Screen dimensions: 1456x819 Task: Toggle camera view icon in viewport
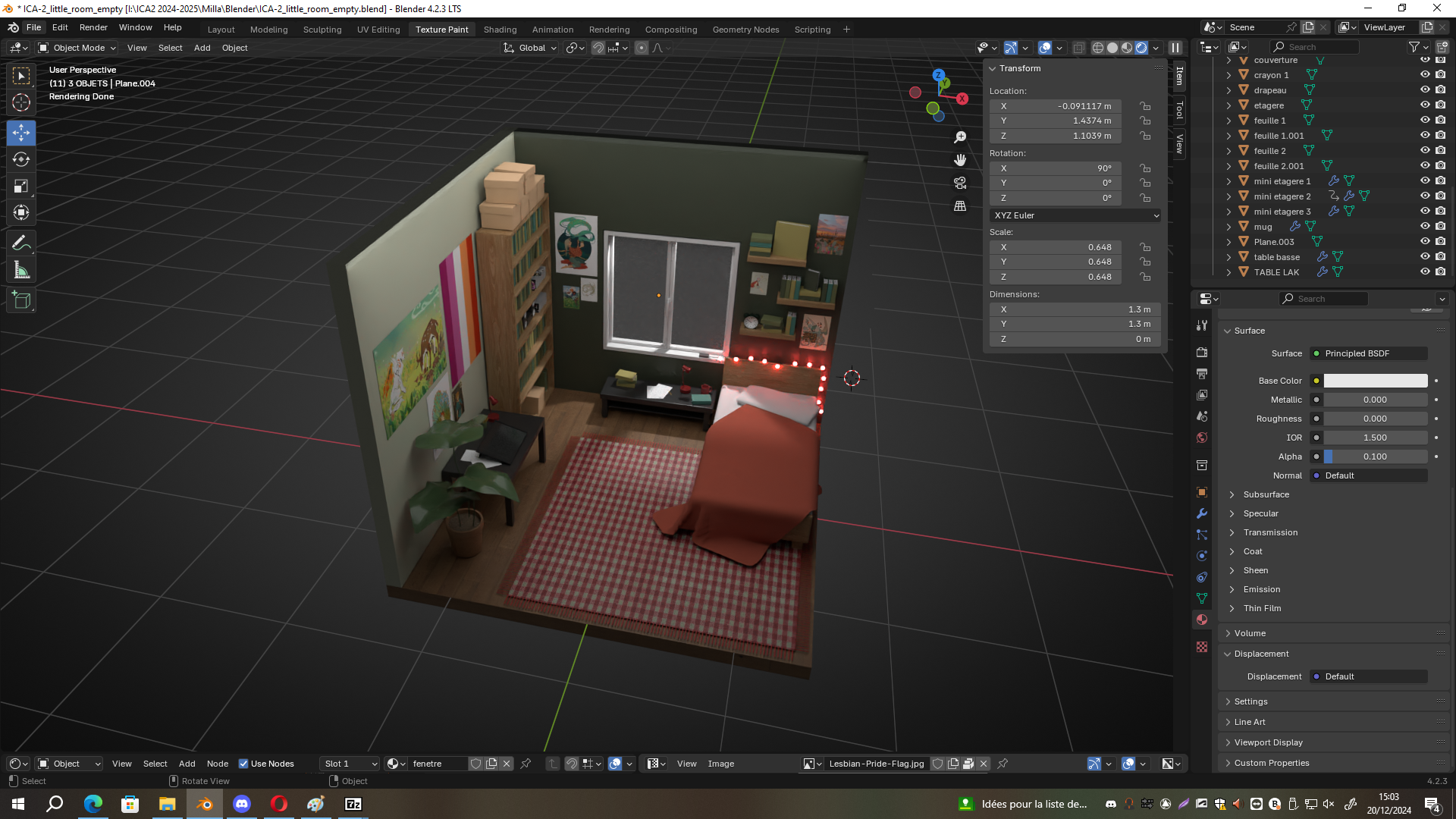click(960, 183)
